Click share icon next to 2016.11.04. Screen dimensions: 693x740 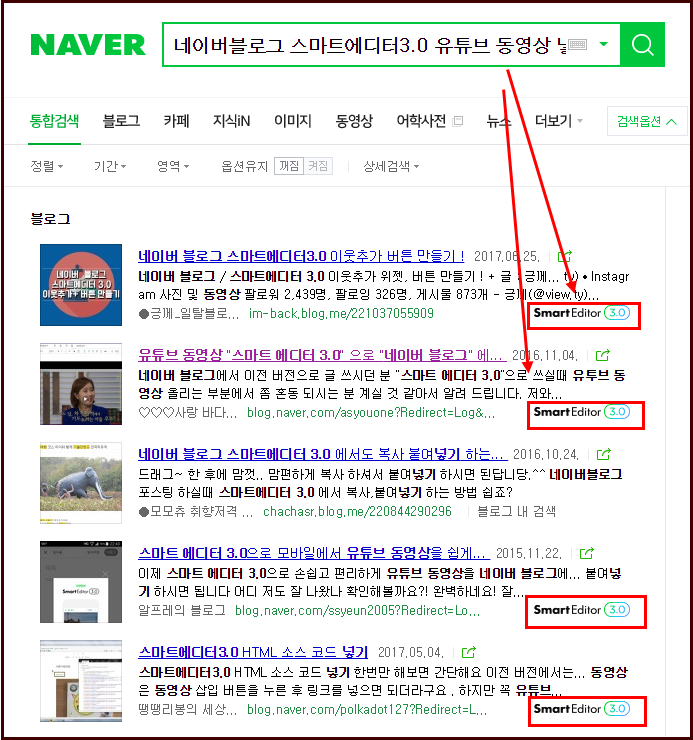click(603, 355)
